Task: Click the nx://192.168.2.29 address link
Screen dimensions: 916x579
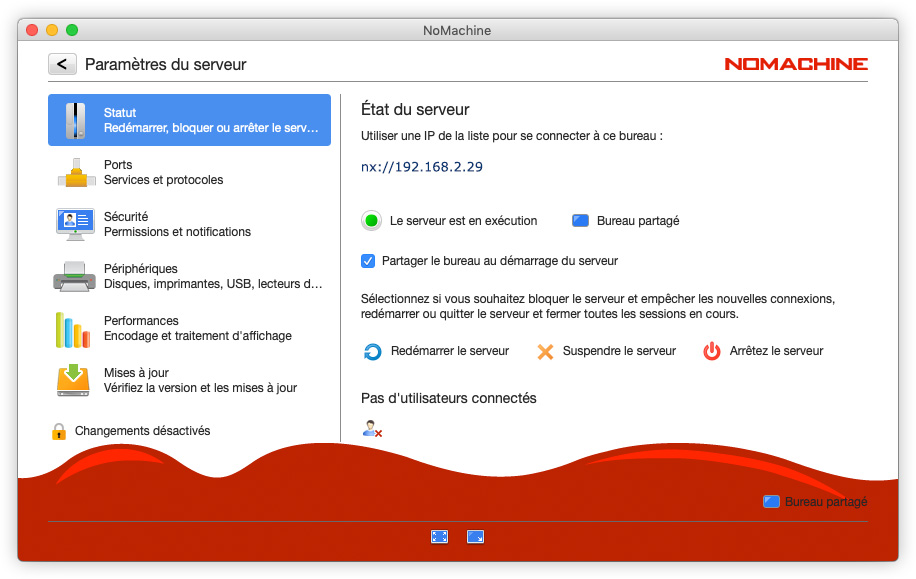Action: tap(421, 167)
